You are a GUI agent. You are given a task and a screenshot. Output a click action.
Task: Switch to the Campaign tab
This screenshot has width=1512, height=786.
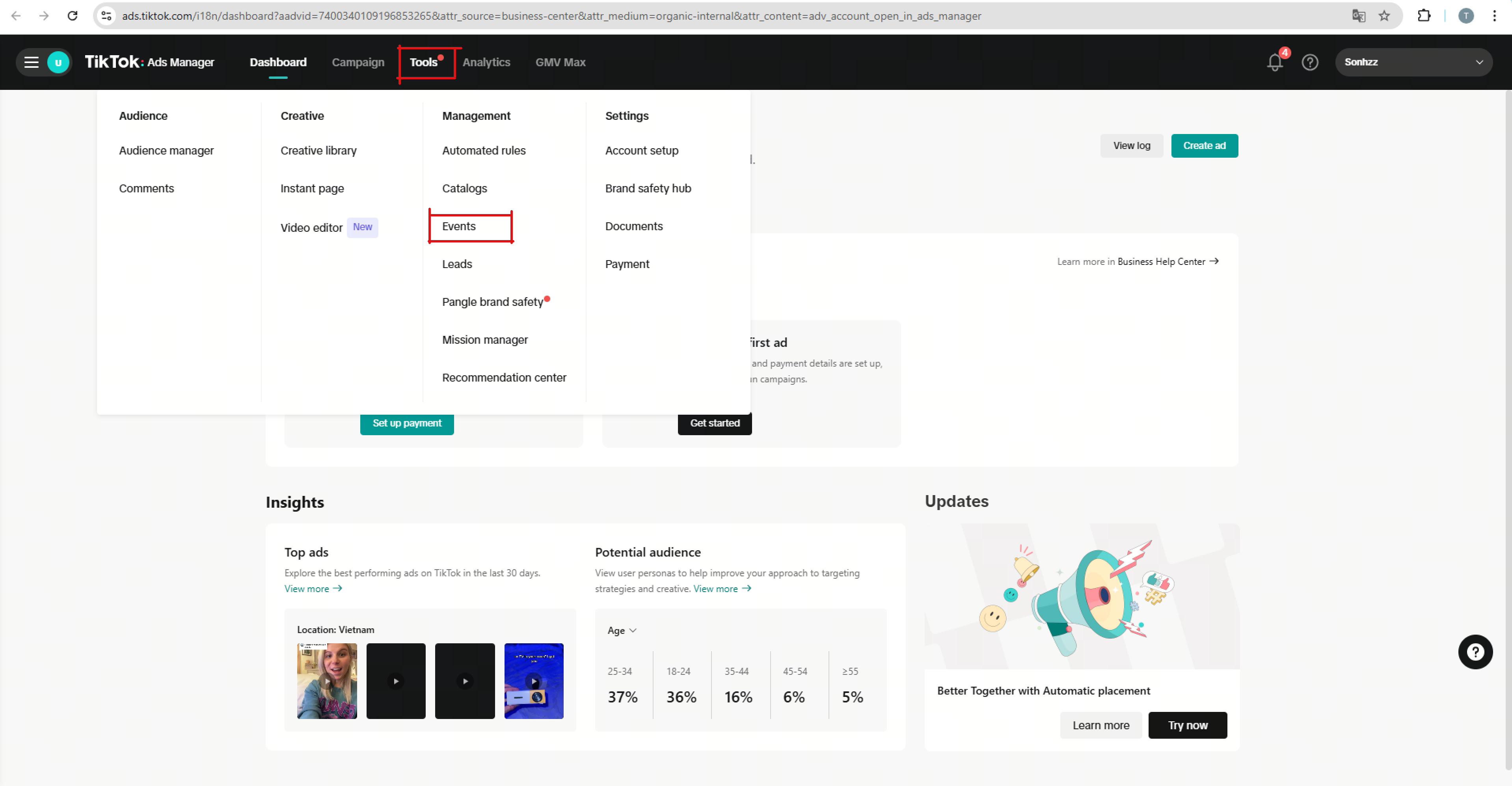coord(358,62)
